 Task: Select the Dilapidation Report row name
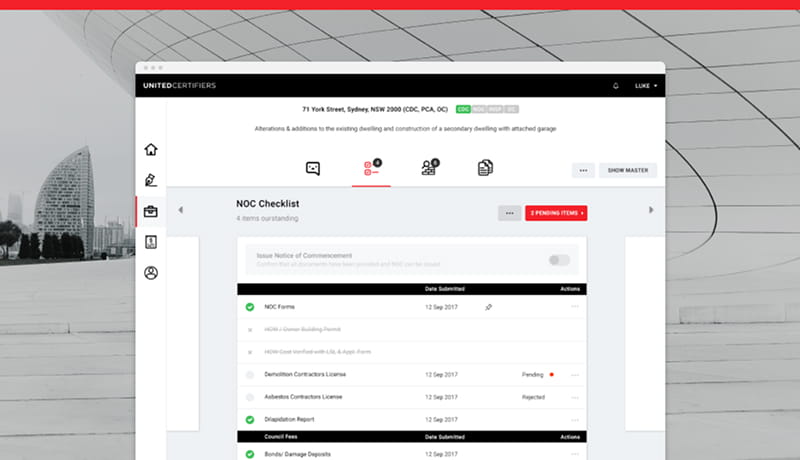tap(289, 419)
